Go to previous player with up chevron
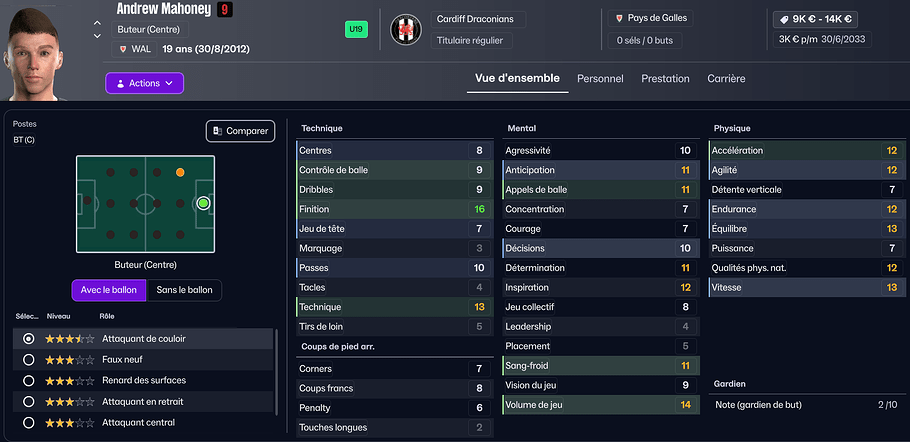This screenshot has height=442, width=910. (97, 22)
